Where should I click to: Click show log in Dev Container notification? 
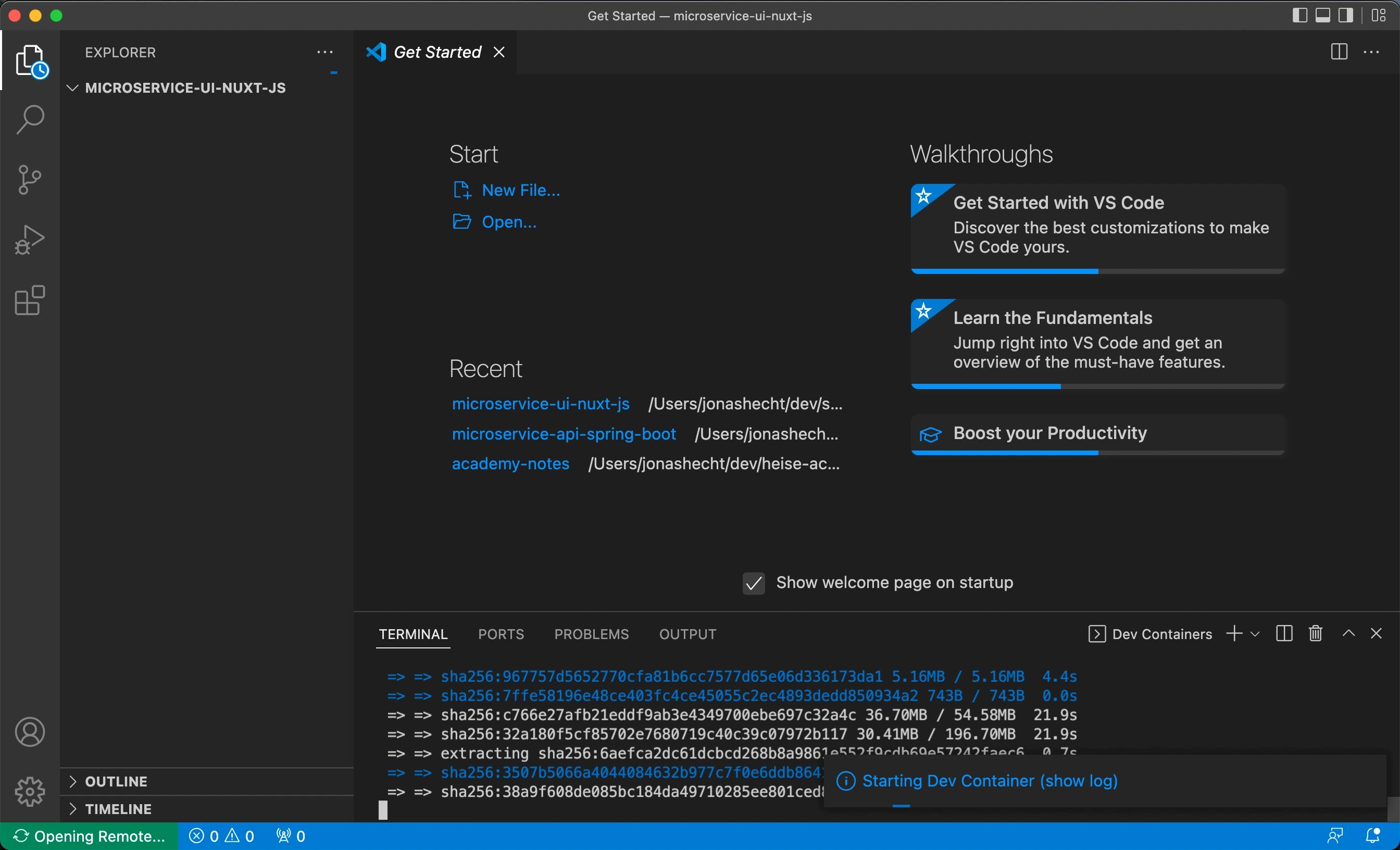1079,781
